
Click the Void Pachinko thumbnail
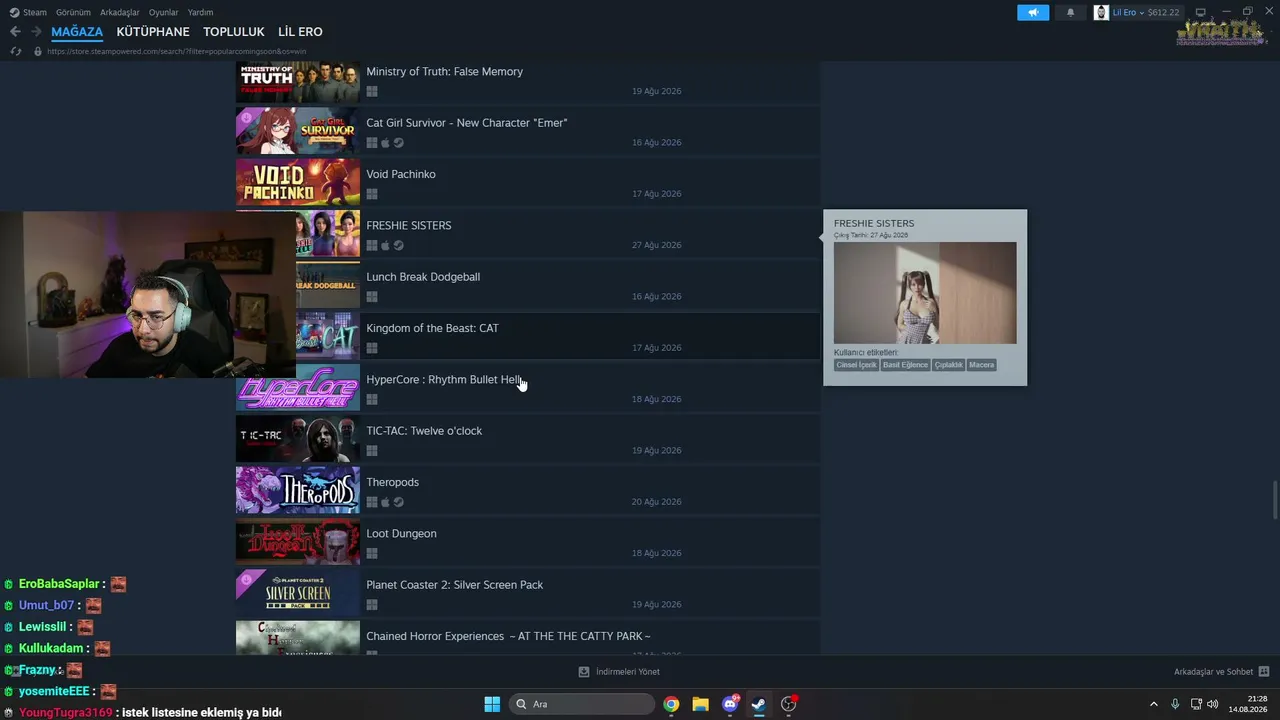[x=298, y=183]
